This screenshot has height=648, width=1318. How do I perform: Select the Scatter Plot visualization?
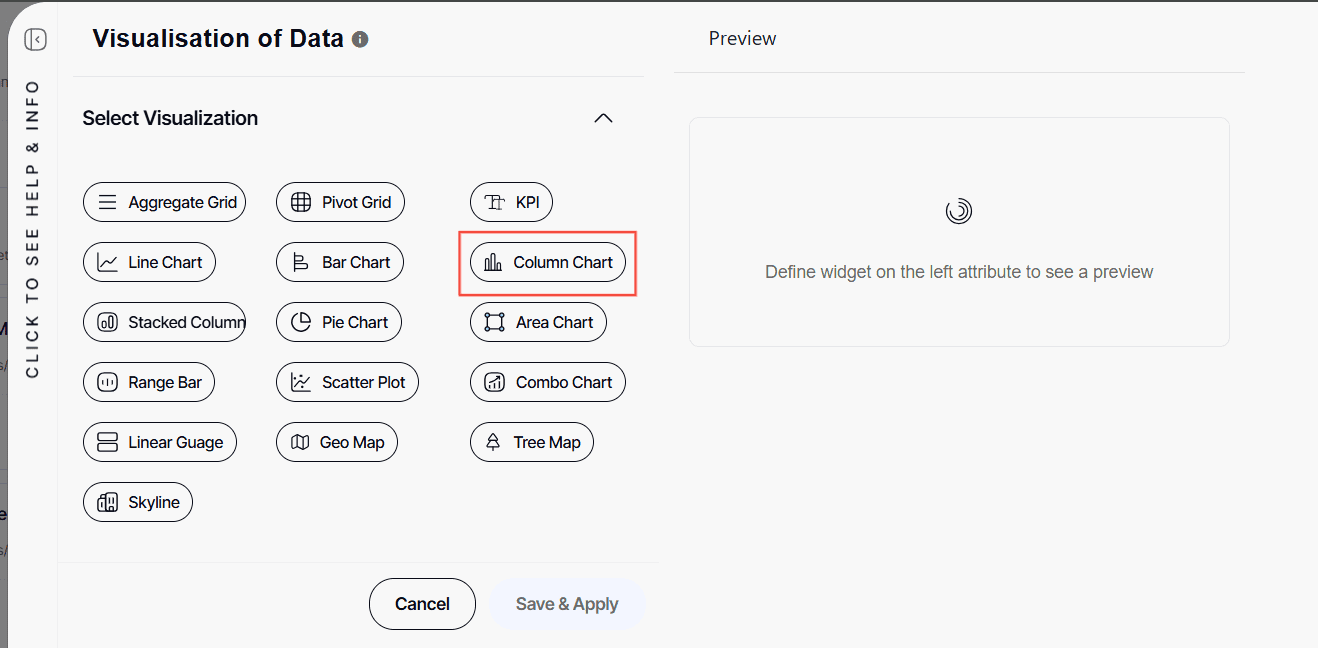pyautogui.click(x=348, y=382)
